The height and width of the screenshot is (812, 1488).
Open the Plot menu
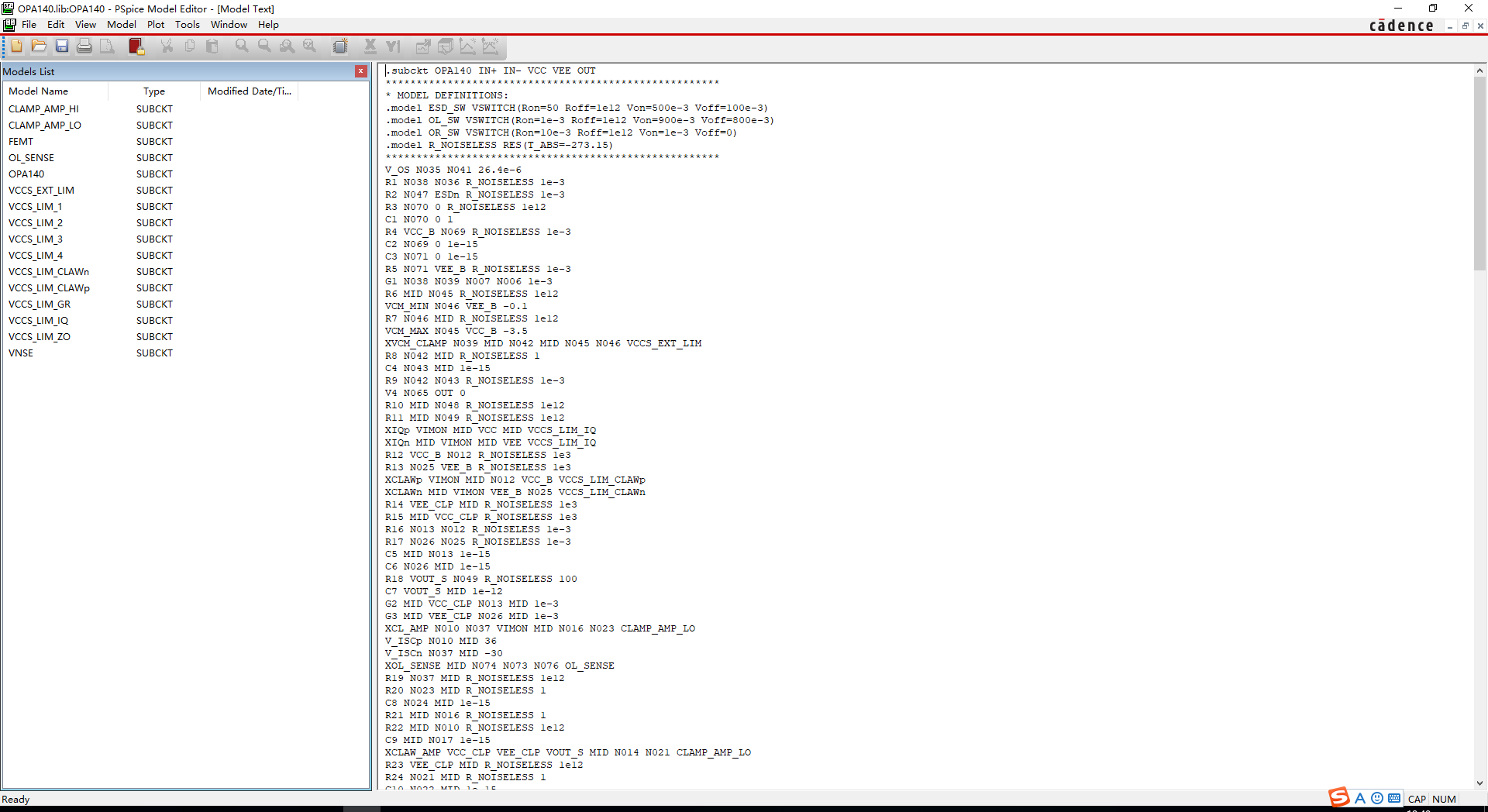[156, 25]
